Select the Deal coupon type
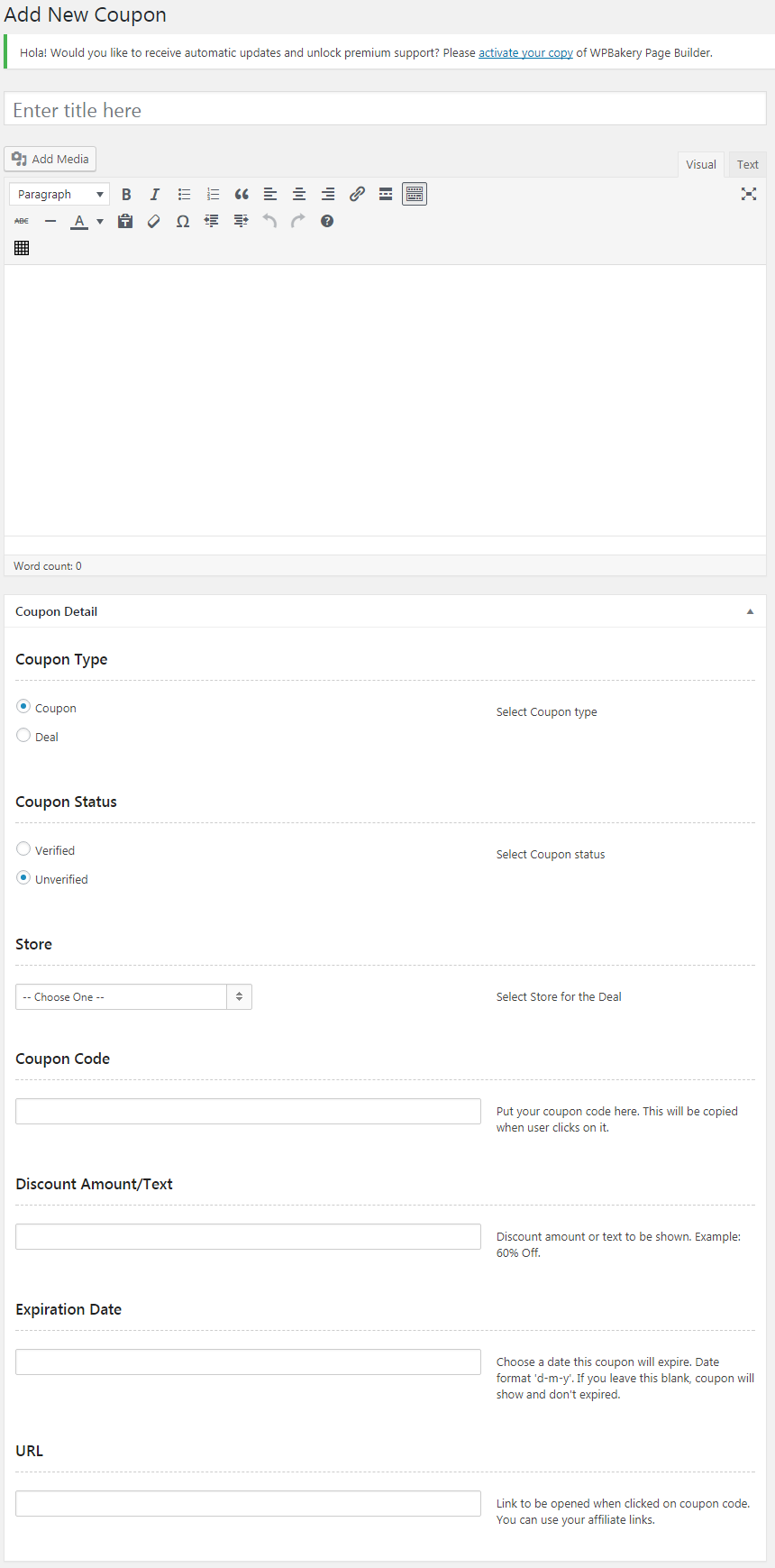 point(23,736)
